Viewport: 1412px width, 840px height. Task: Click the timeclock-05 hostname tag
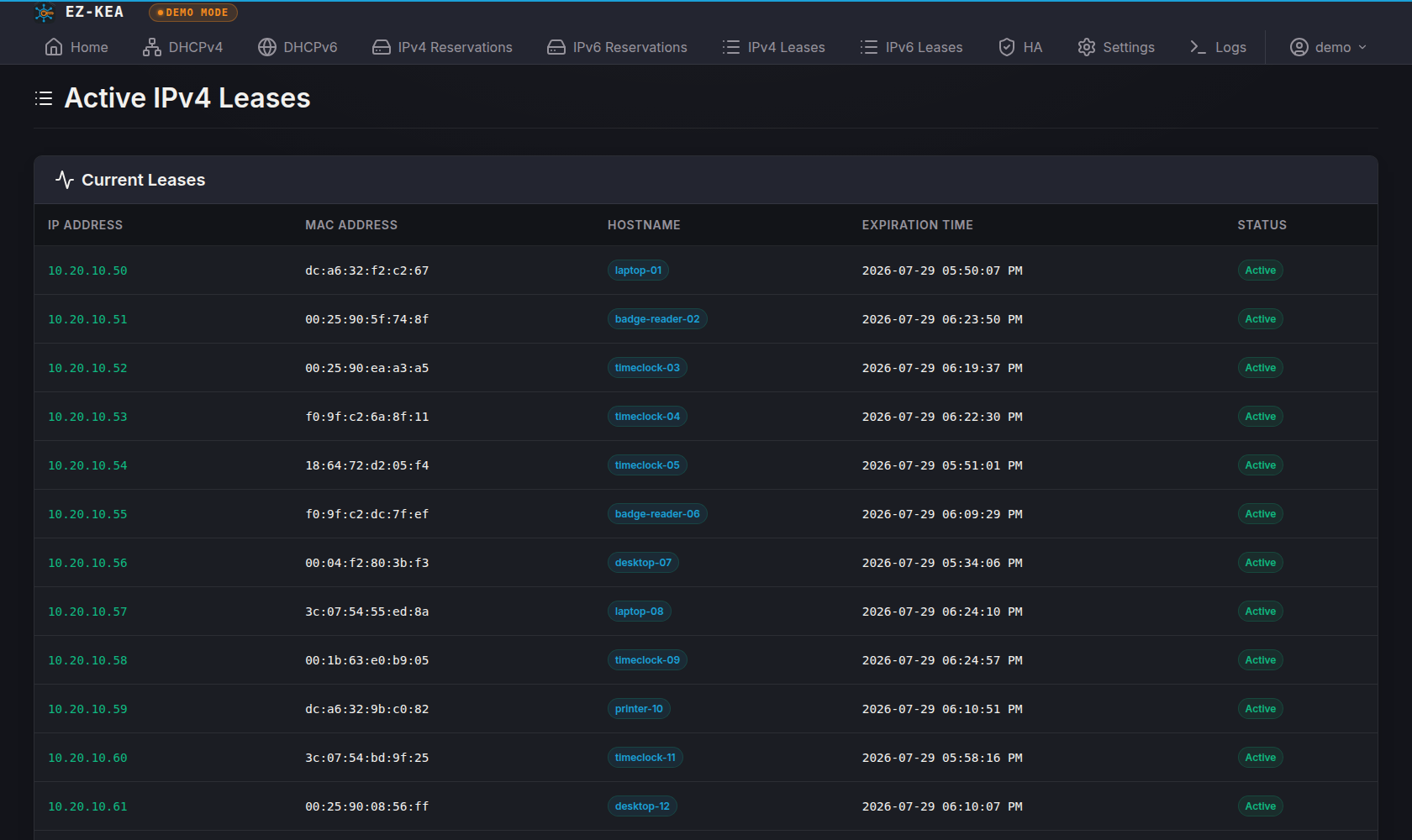[x=647, y=465]
